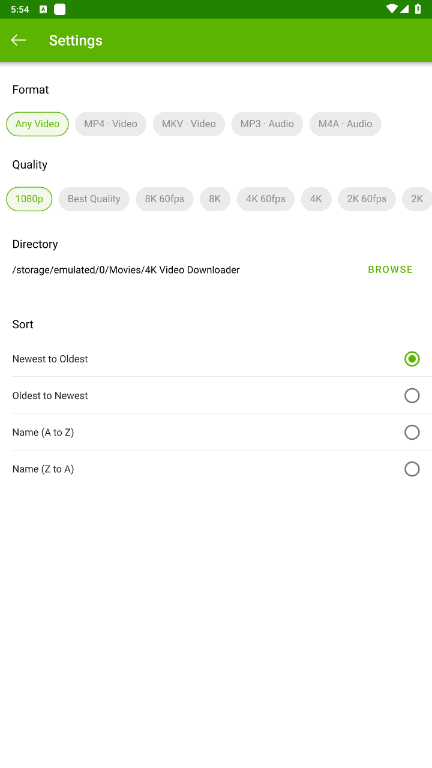Pick the Best Quality chip
The image size is (432, 768).
click(94, 199)
